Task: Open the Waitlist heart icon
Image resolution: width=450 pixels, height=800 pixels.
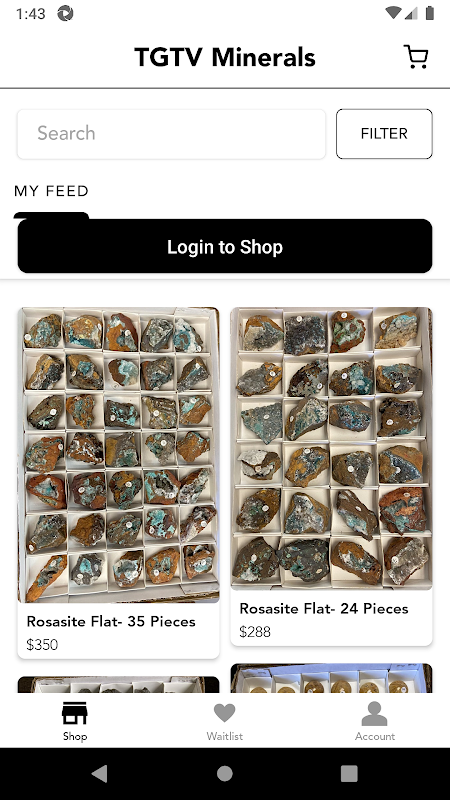Action: [x=224, y=713]
